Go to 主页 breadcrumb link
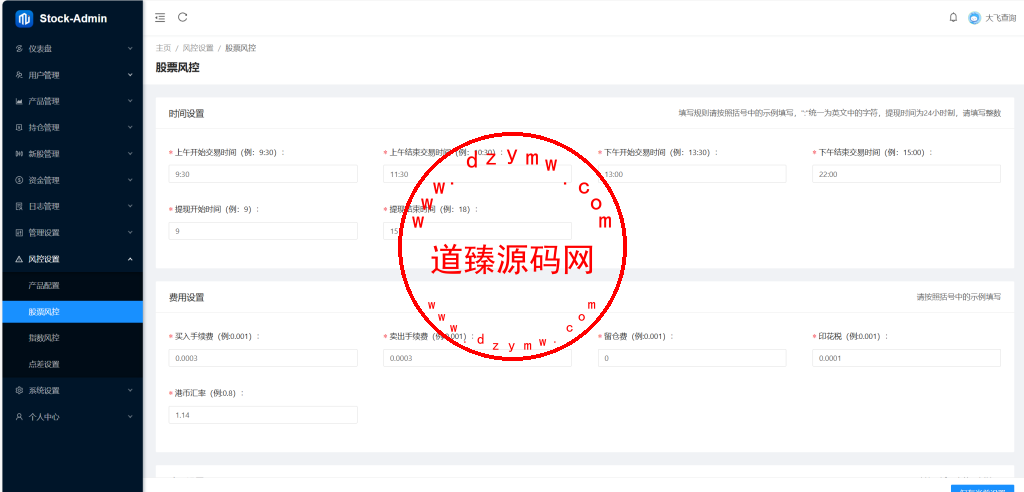Image resolution: width=1024 pixels, height=492 pixels. (x=163, y=48)
